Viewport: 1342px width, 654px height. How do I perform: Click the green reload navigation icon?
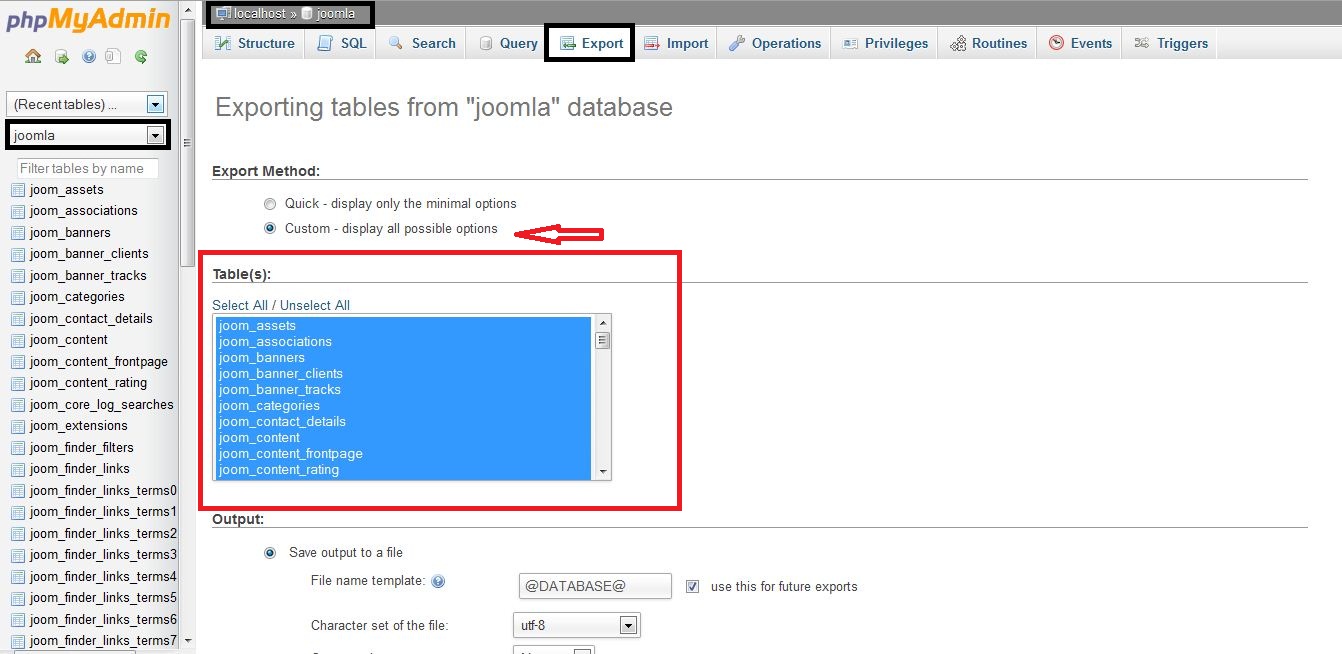[x=141, y=57]
